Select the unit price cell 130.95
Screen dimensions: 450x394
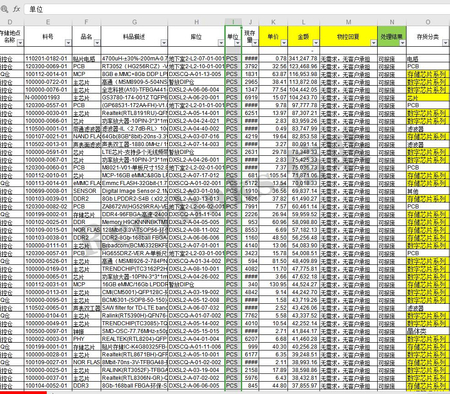pyautogui.click(x=273, y=284)
